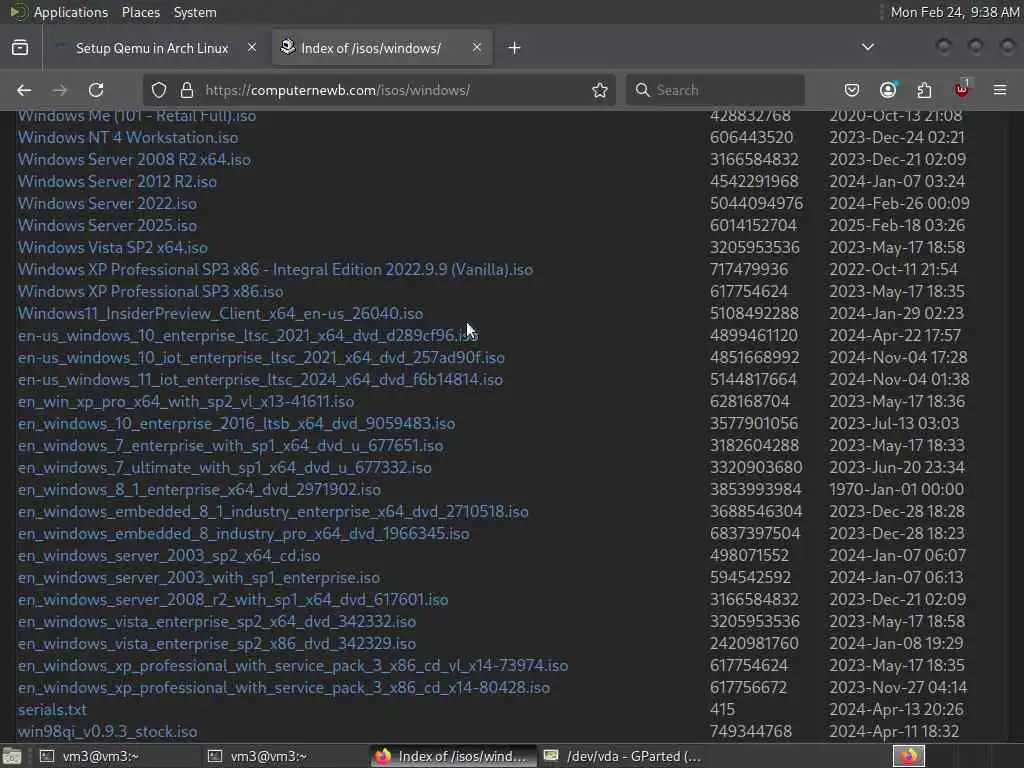The height and width of the screenshot is (768, 1024).
Task: Reload the current page
Action: pos(96,90)
